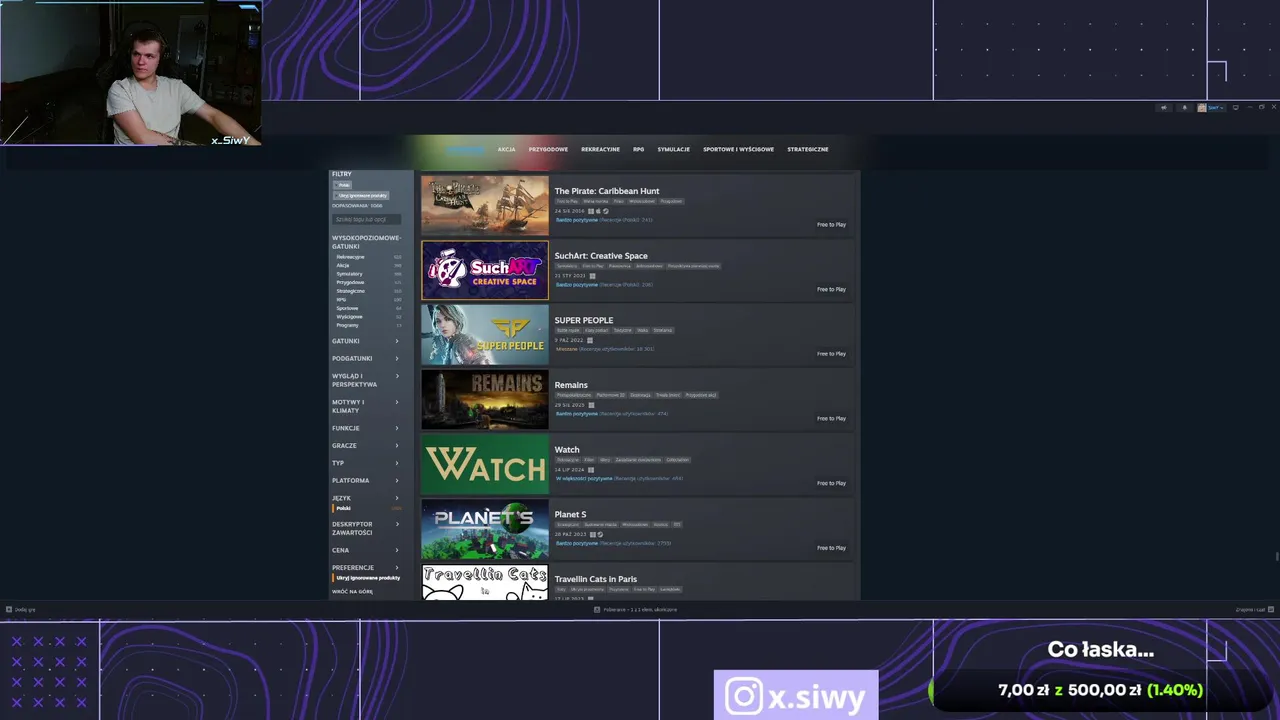Click Free to Play on Remains row
Viewport: 1280px width, 720px height.
(831, 418)
